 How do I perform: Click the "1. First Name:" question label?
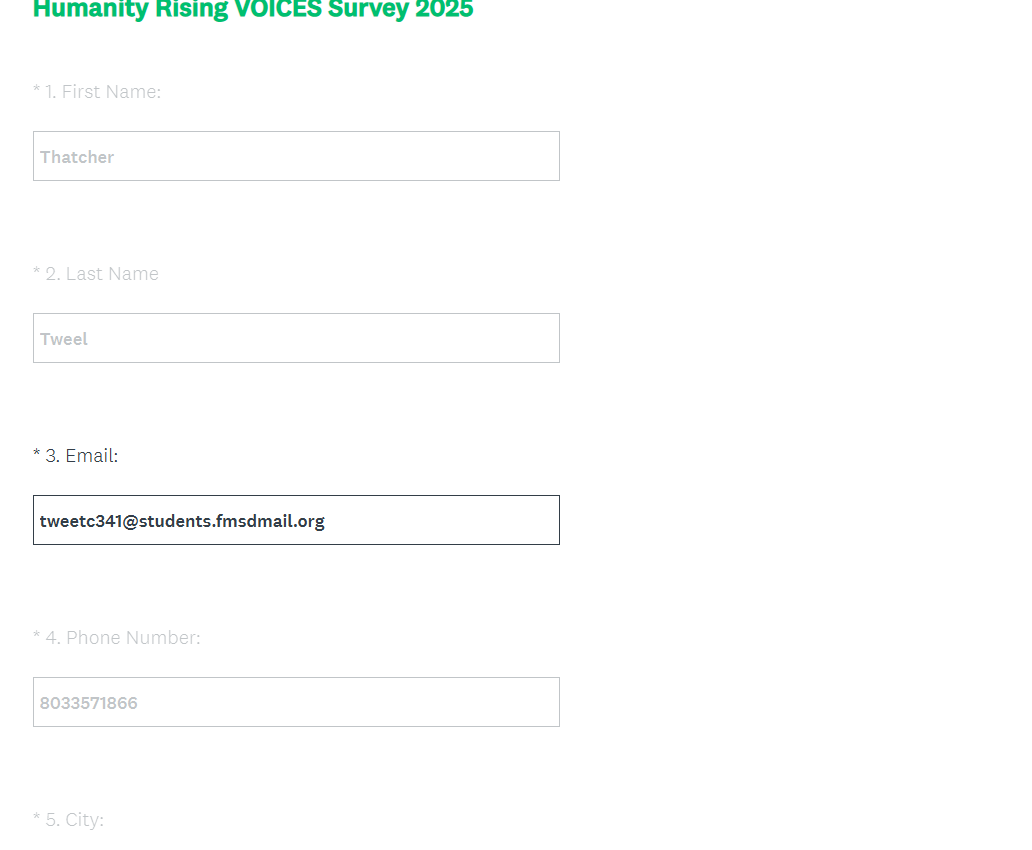click(x=103, y=92)
